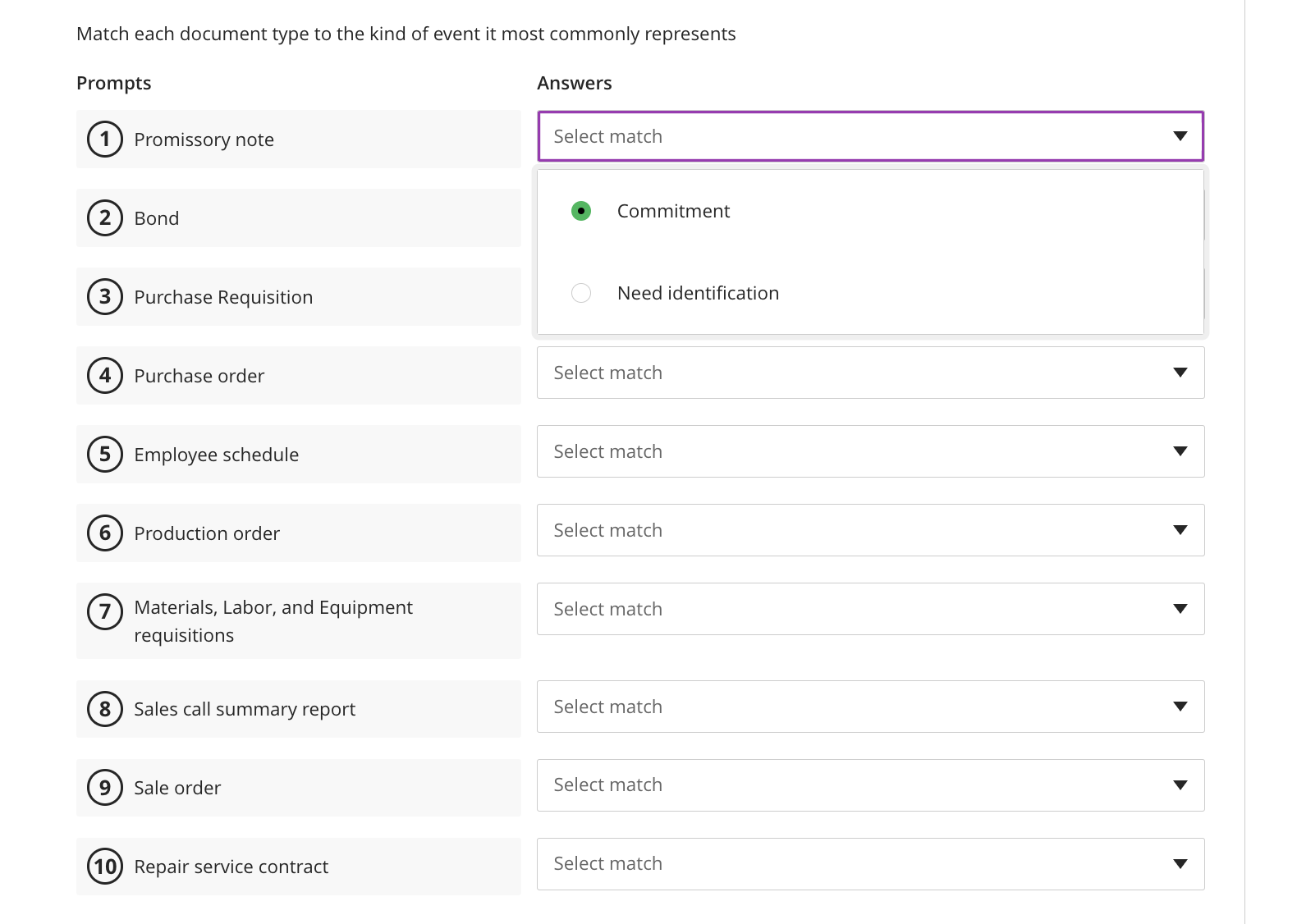Open the Repair service contract dropdown
The image size is (1297, 924).
[x=870, y=864]
